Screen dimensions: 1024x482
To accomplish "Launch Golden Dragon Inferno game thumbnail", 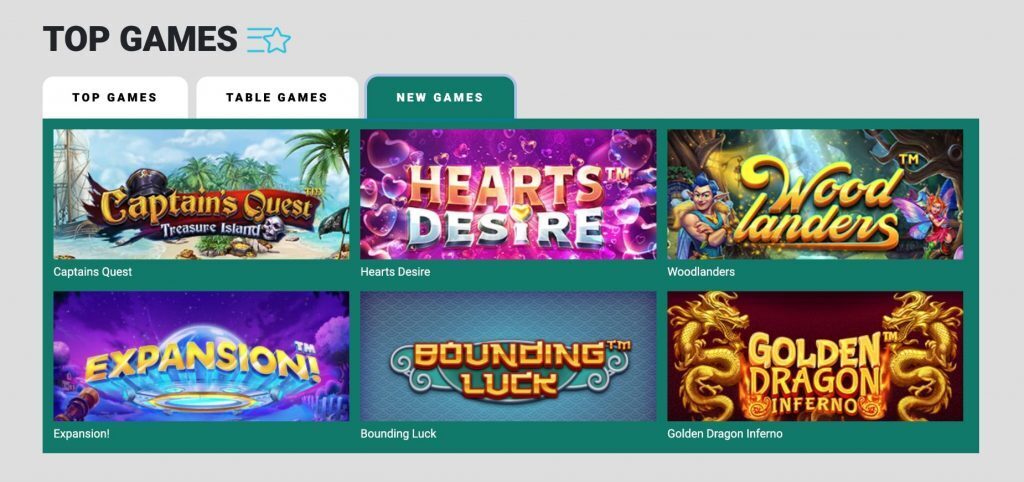I will point(815,356).
